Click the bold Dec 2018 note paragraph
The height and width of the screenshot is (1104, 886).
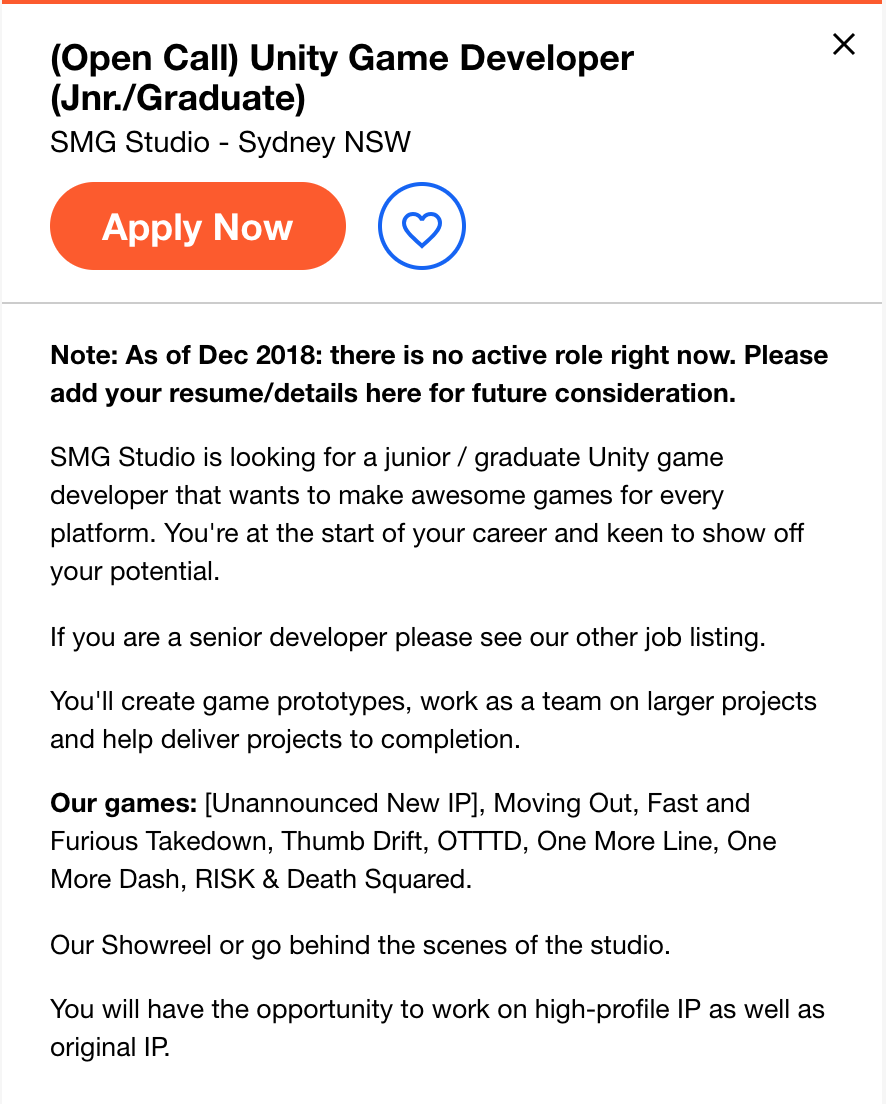coord(439,375)
